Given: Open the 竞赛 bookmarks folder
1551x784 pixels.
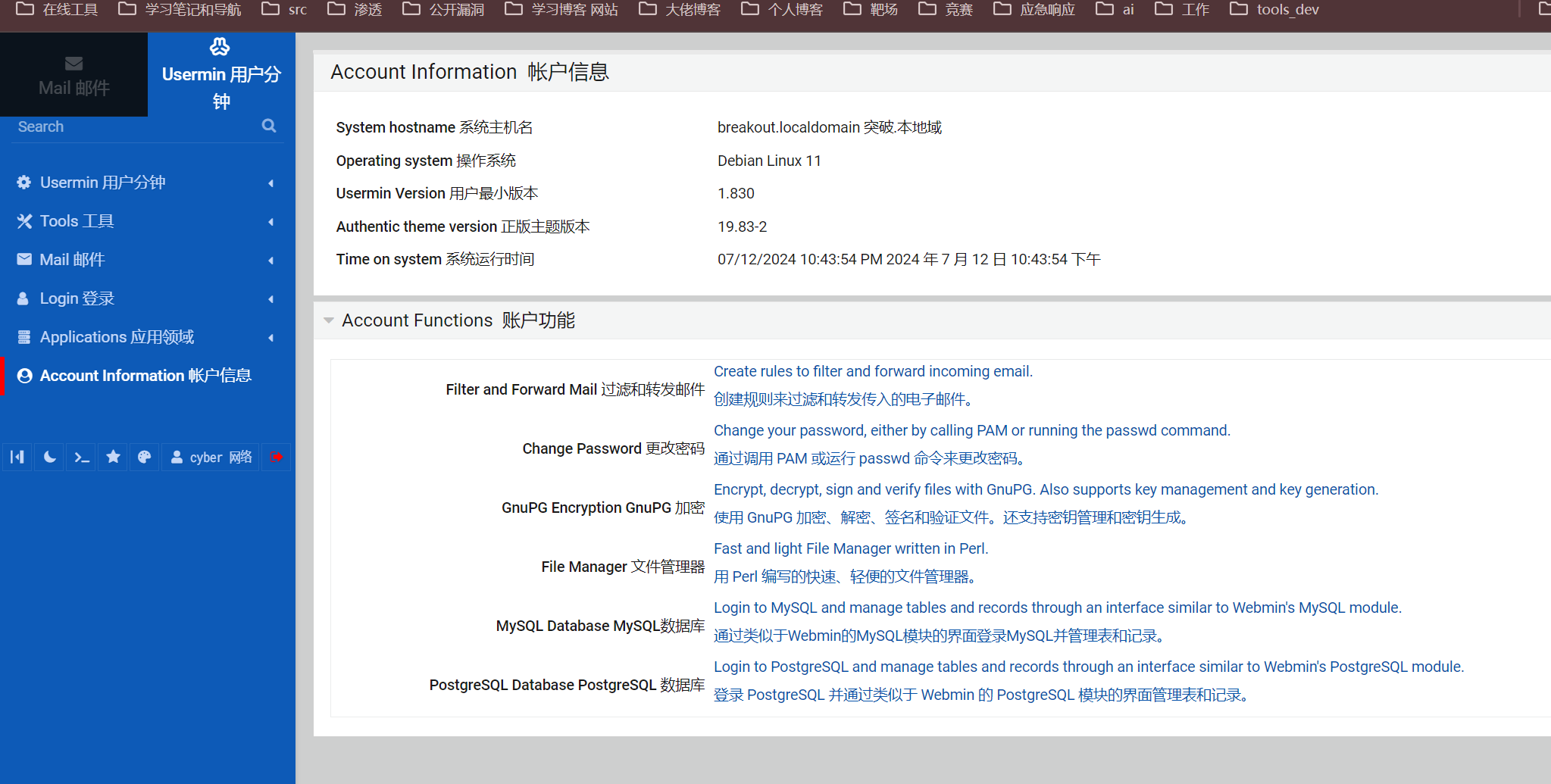Looking at the screenshot, I should [x=946, y=10].
